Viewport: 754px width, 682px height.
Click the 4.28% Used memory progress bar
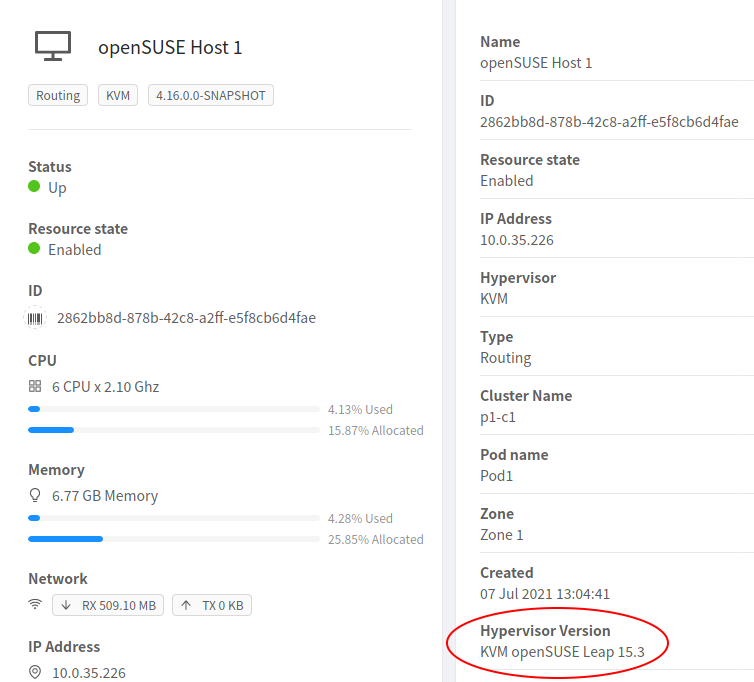174,518
